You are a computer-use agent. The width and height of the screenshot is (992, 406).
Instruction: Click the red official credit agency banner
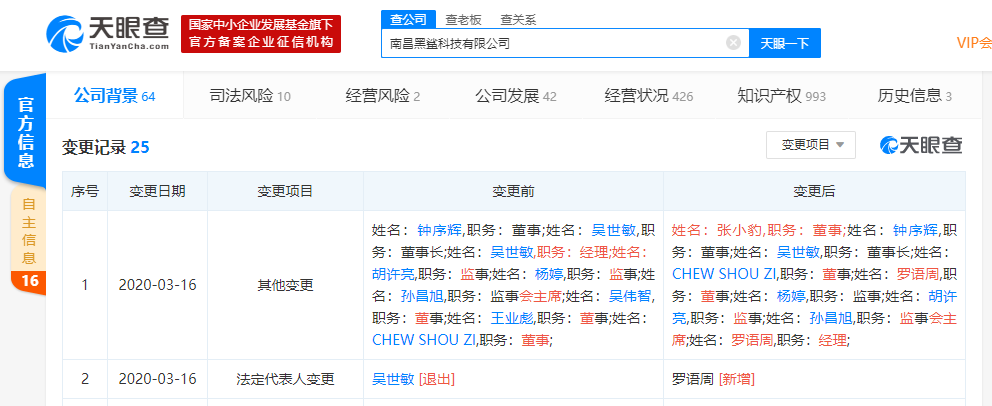(x=261, y=34)
